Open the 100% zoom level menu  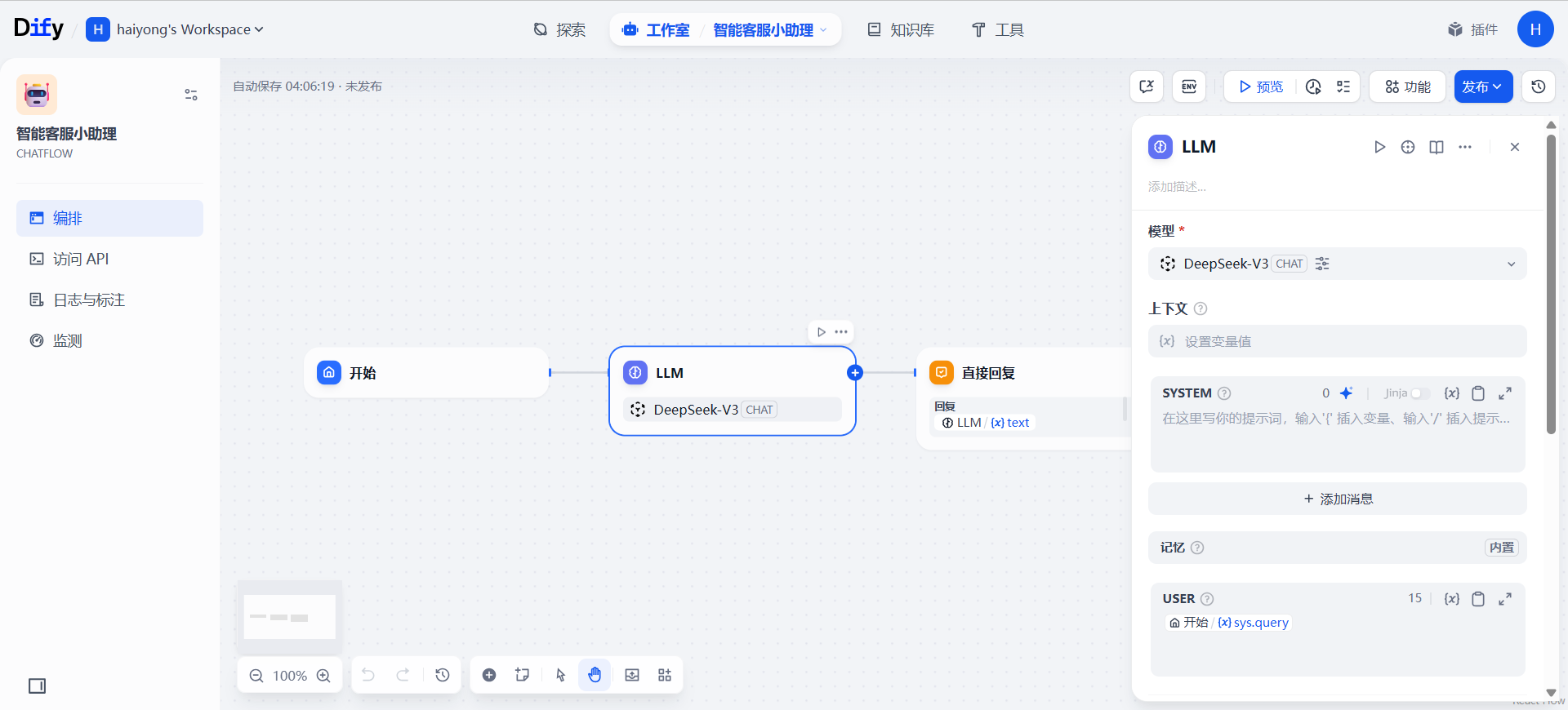coord(290,676)
